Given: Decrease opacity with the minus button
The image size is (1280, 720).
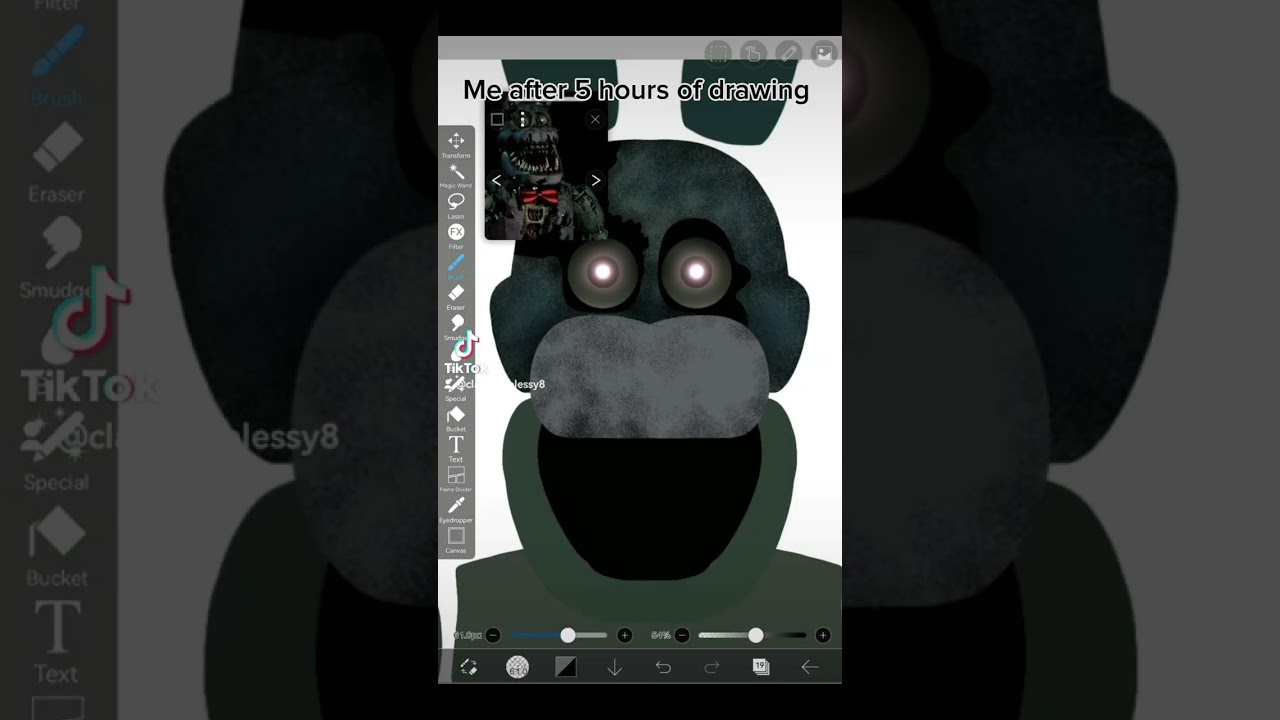Looking at the screenshot, I should (x=682, y=635).
